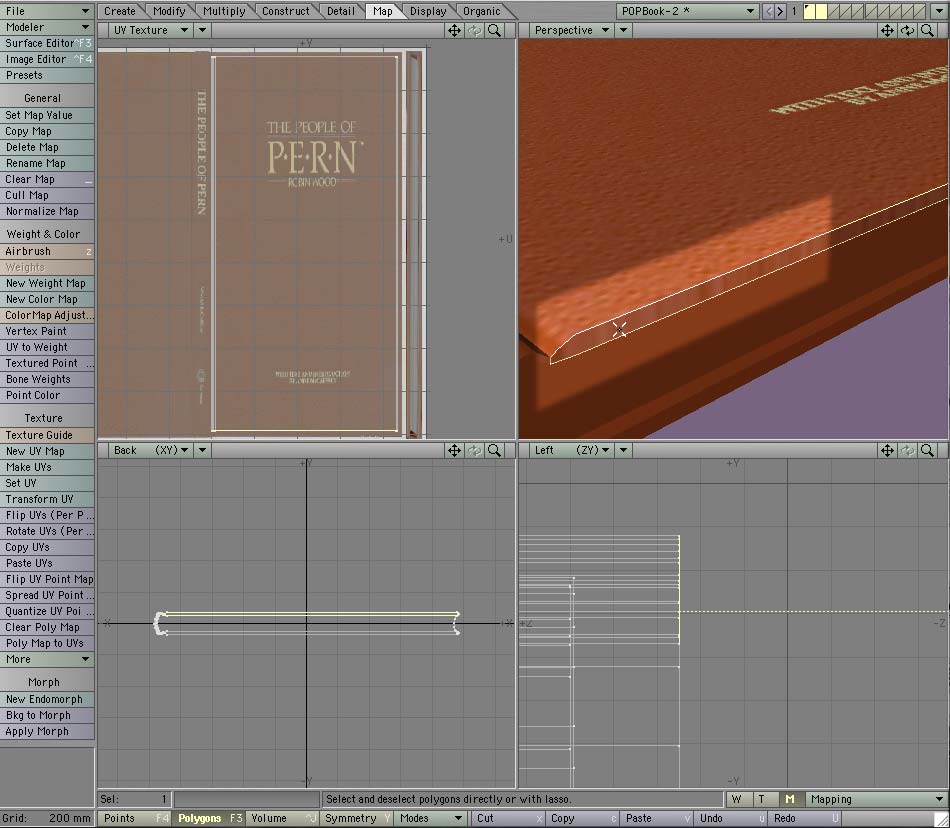Switch to the Organic tab
The height and width of the screenshot is (828, 950).
tap(482, 11)
